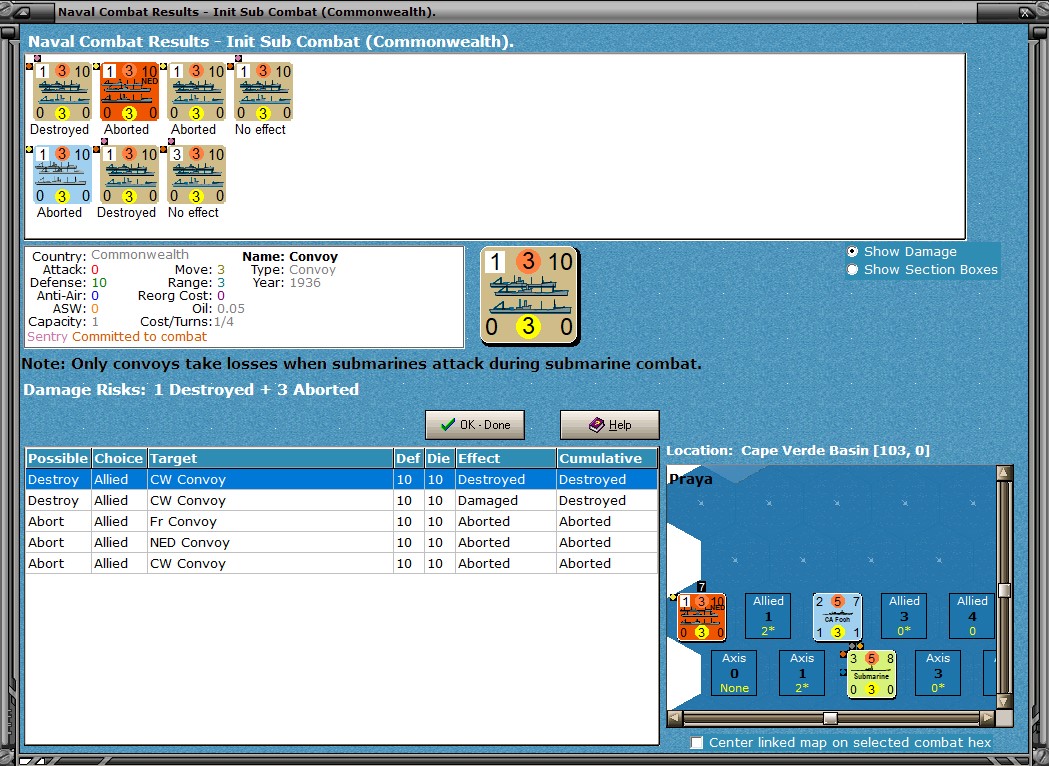Open the Help button
Viewport: 1049px width, 766px height.
609,425
